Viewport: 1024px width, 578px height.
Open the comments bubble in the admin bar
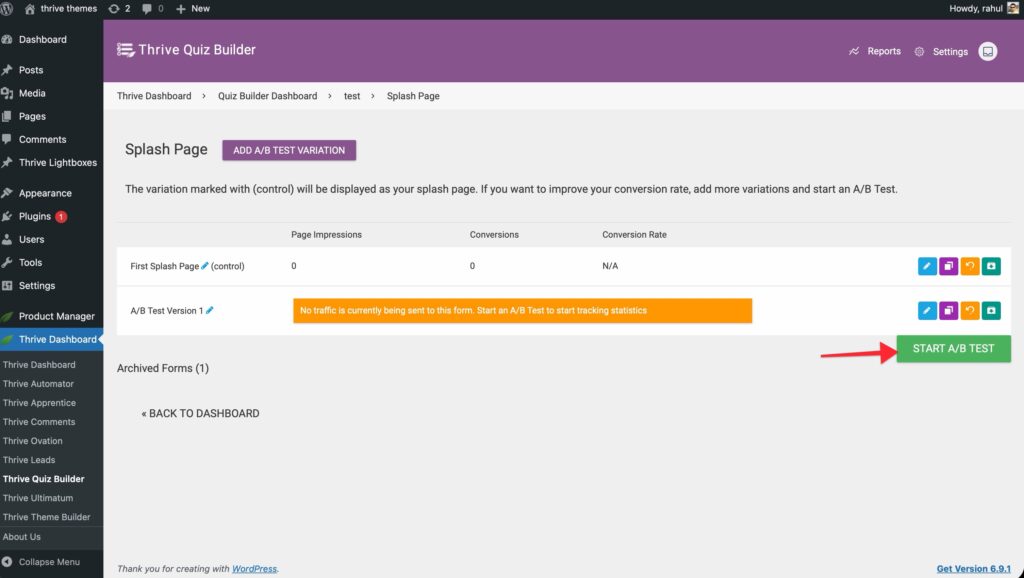153,8
